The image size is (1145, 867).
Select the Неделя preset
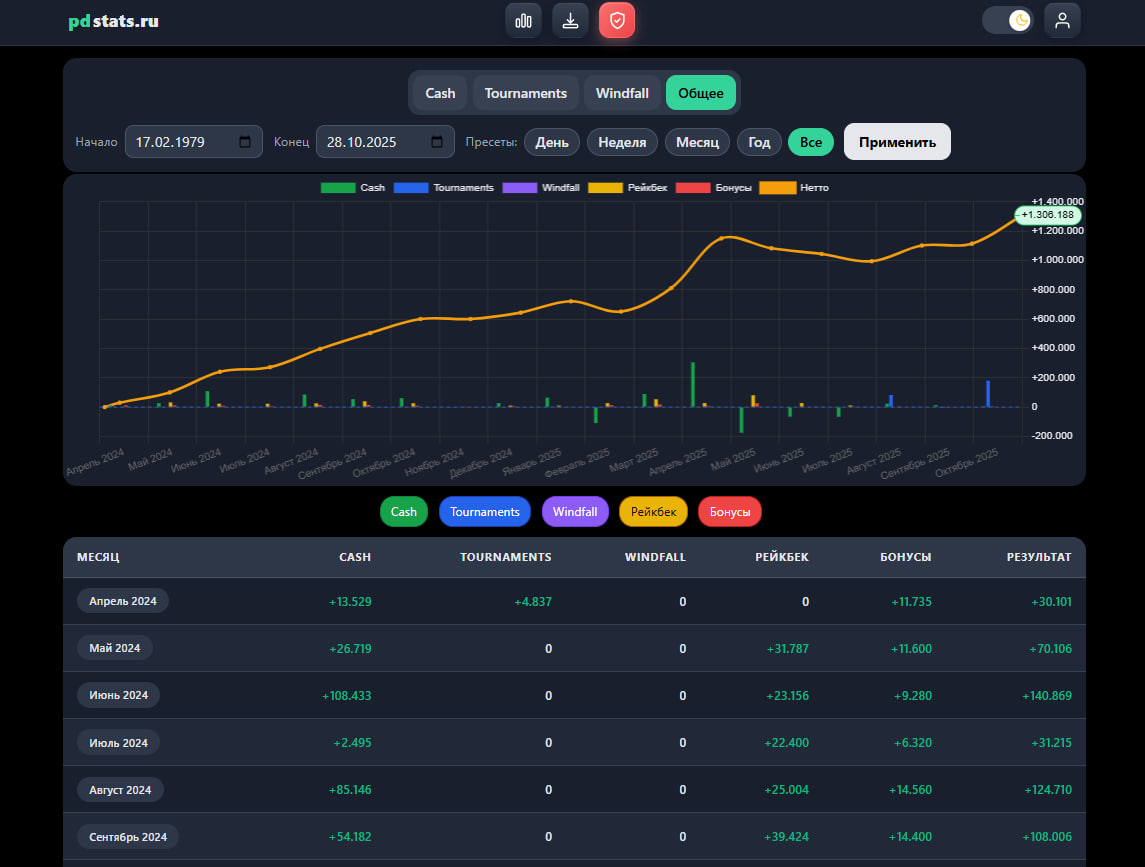click(x=622, y=142)
